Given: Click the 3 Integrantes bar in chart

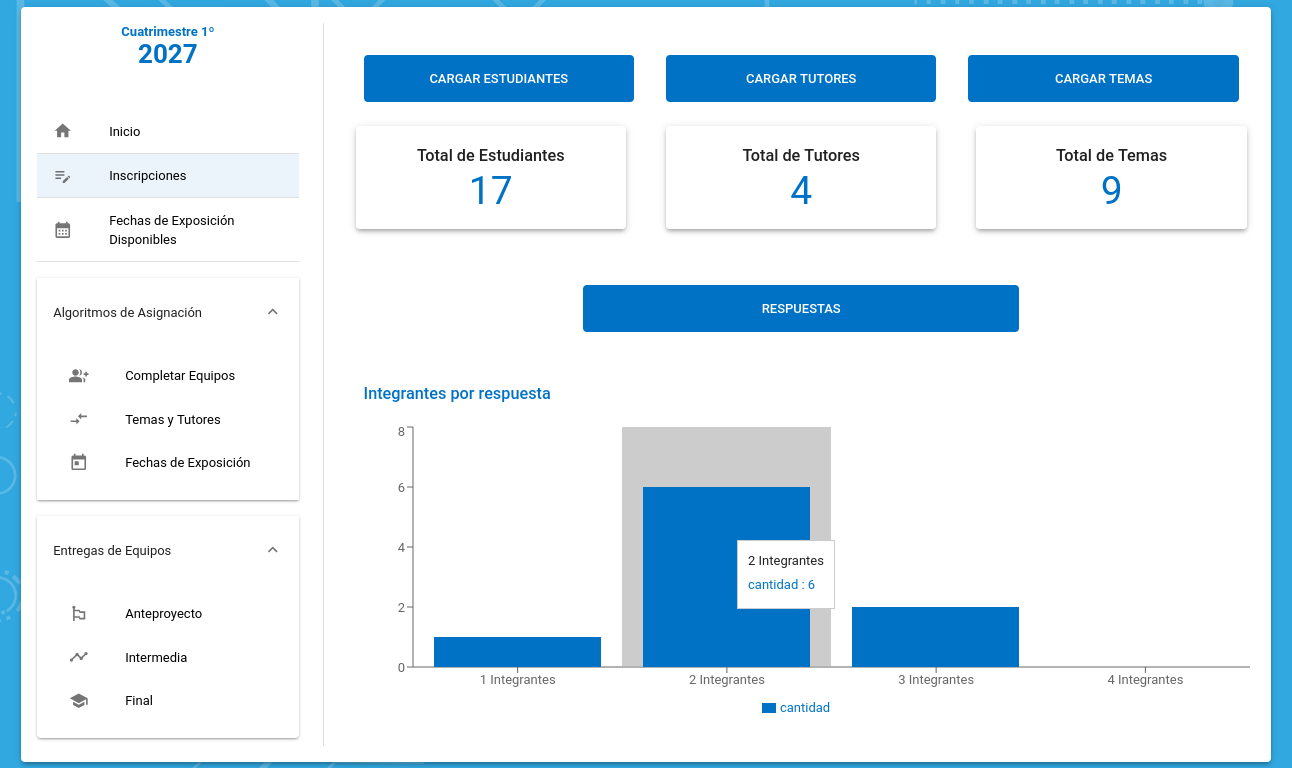Looking at the screenshot, I should coord(935,637).
